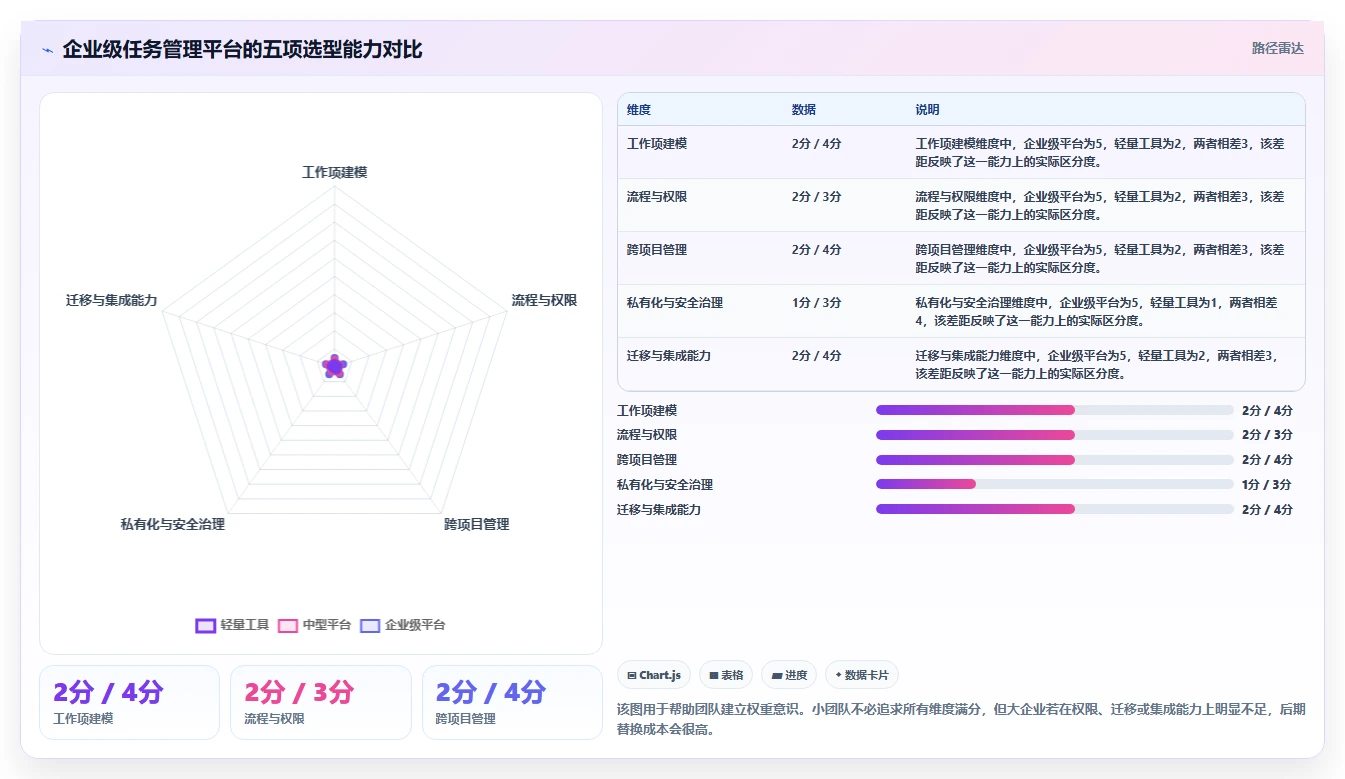Select the 流程与权限 table row name
Viewport: 1345px width, 779px height.
pyautogui.click(x=657, y=197)
